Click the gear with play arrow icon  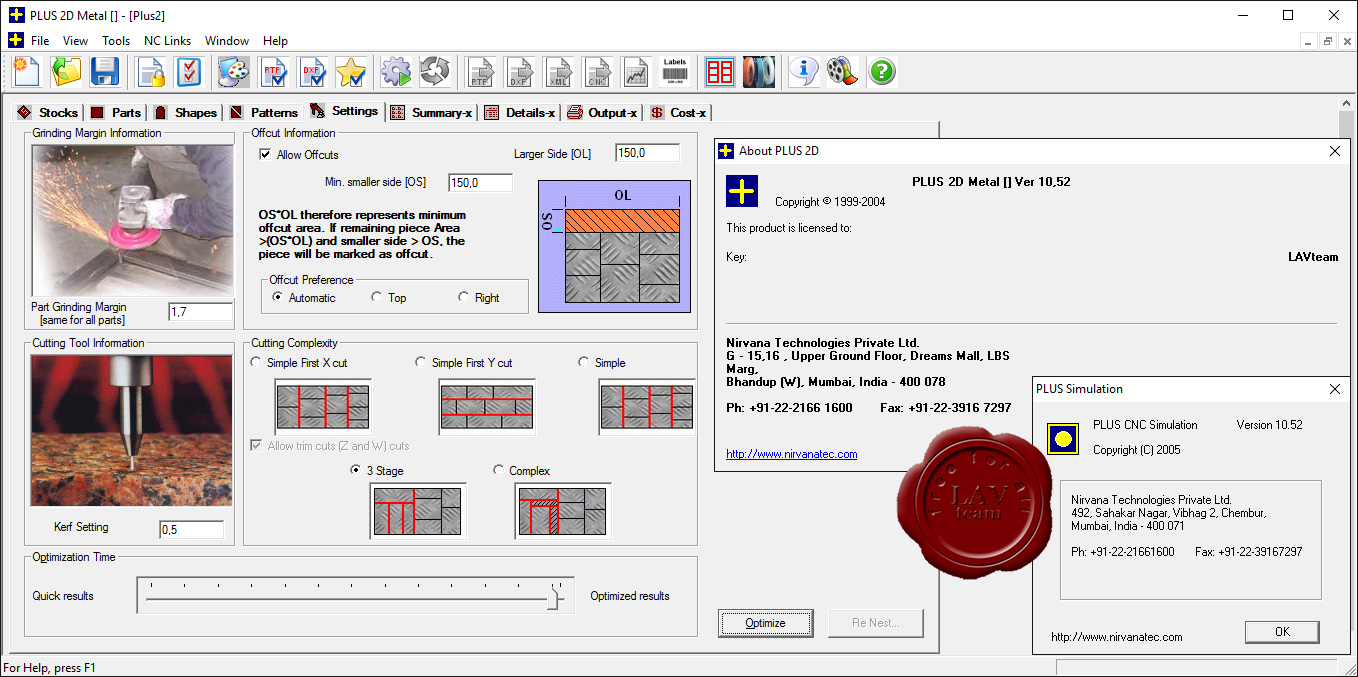coord(397,71)
